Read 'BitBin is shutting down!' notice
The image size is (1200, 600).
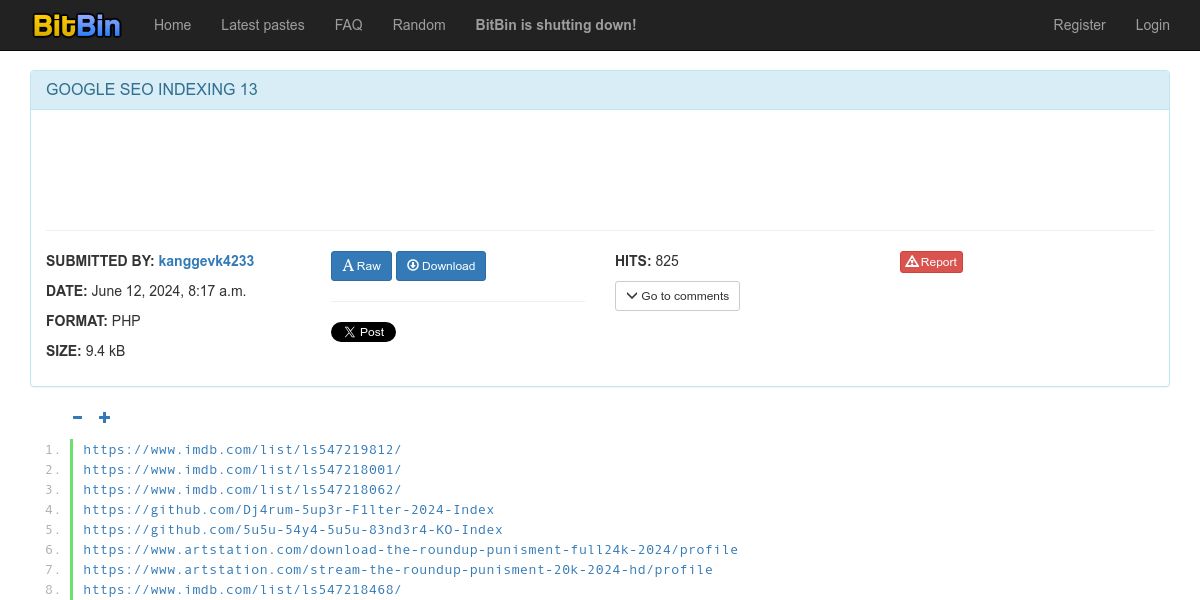click(x=556, y=25)
